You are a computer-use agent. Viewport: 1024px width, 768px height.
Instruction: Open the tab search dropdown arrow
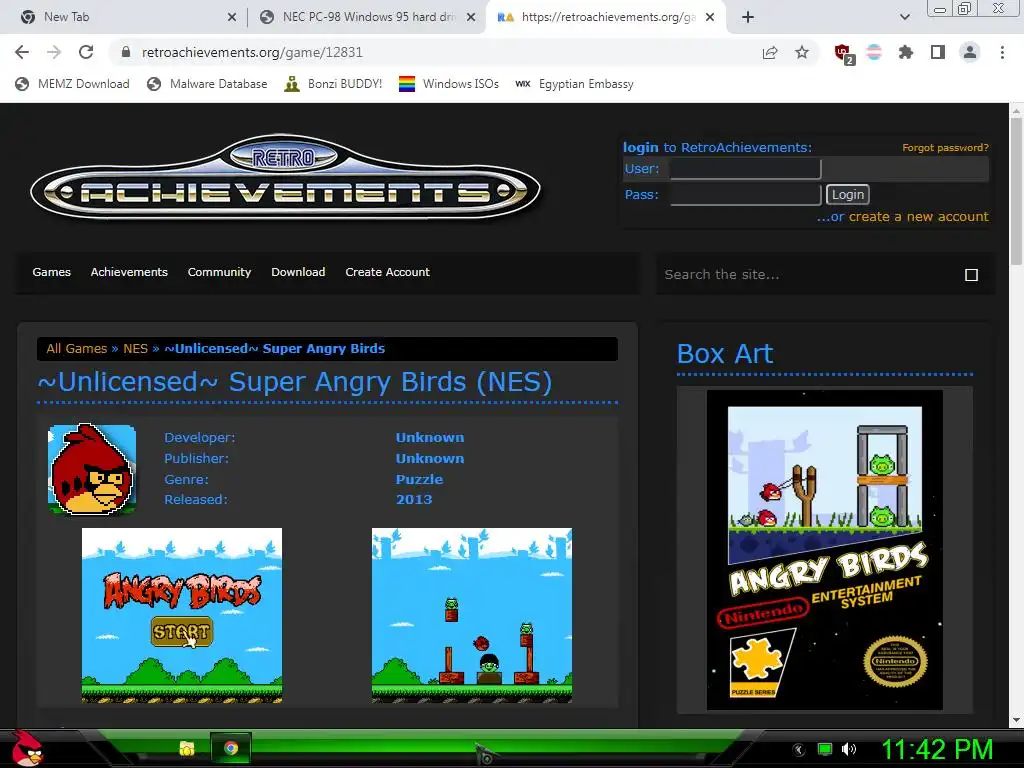tap(904, 17)
